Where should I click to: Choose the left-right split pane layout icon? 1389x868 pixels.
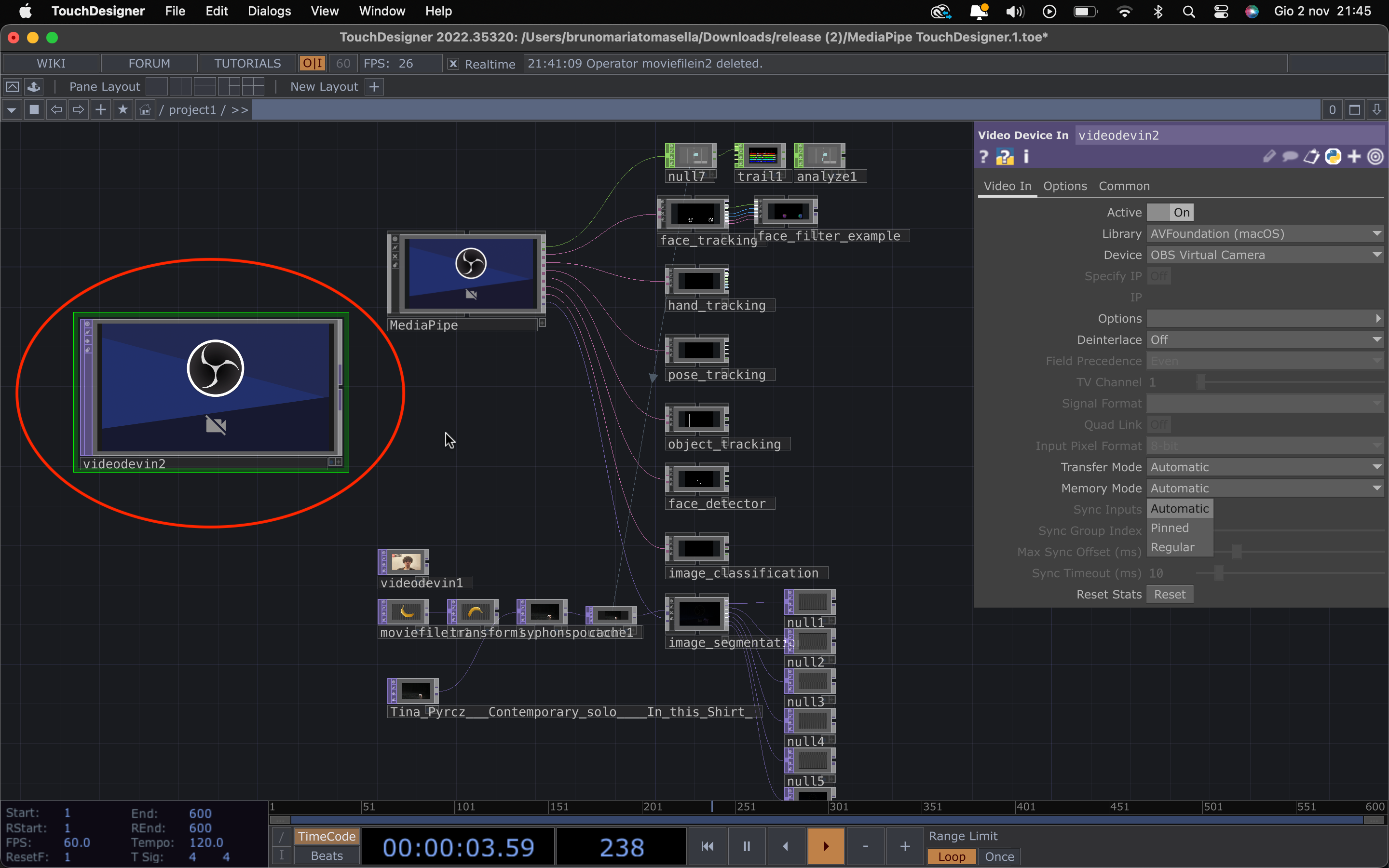181,87
